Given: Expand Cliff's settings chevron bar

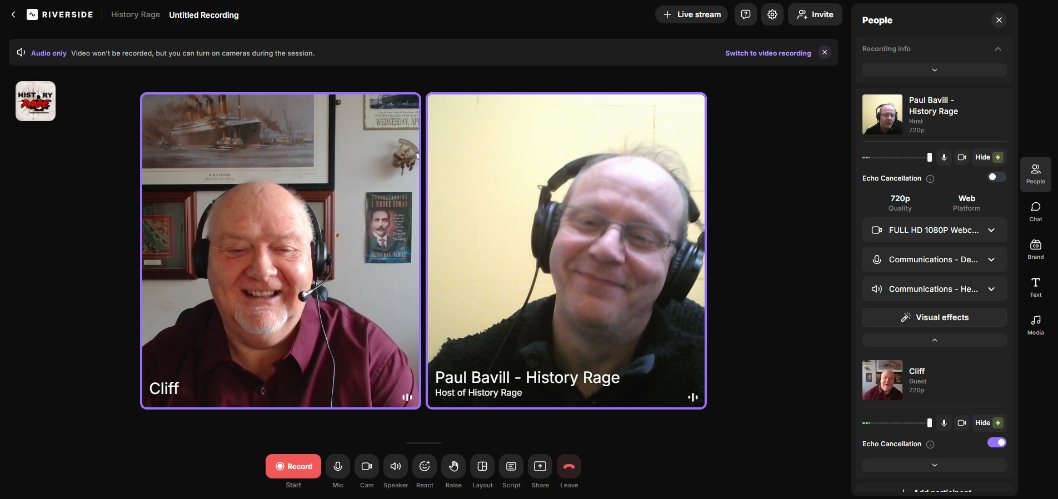Looking at the screenshot, I should (x=935, y=465).
